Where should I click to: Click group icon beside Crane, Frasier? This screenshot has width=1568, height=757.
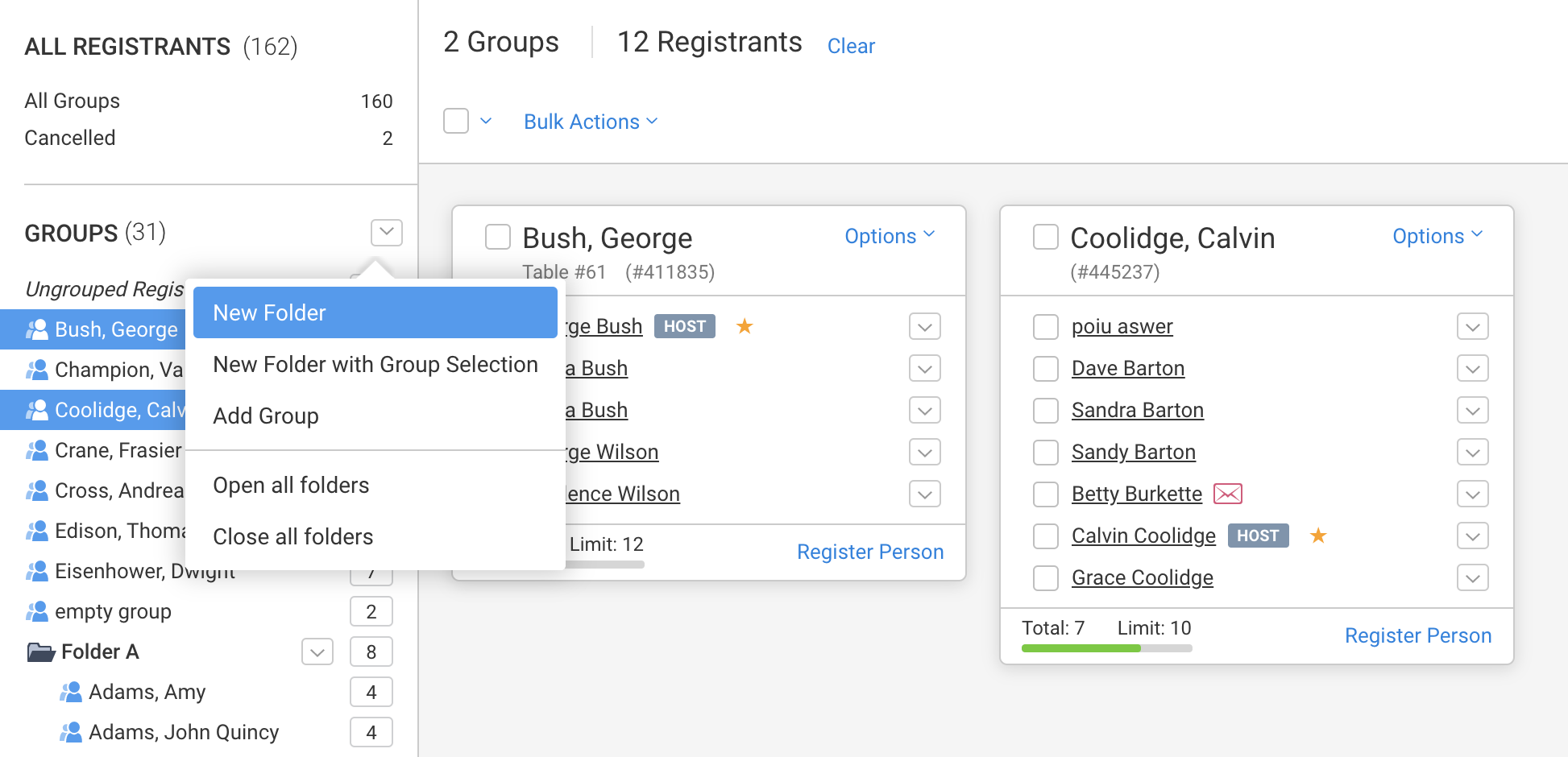point(37,450)
